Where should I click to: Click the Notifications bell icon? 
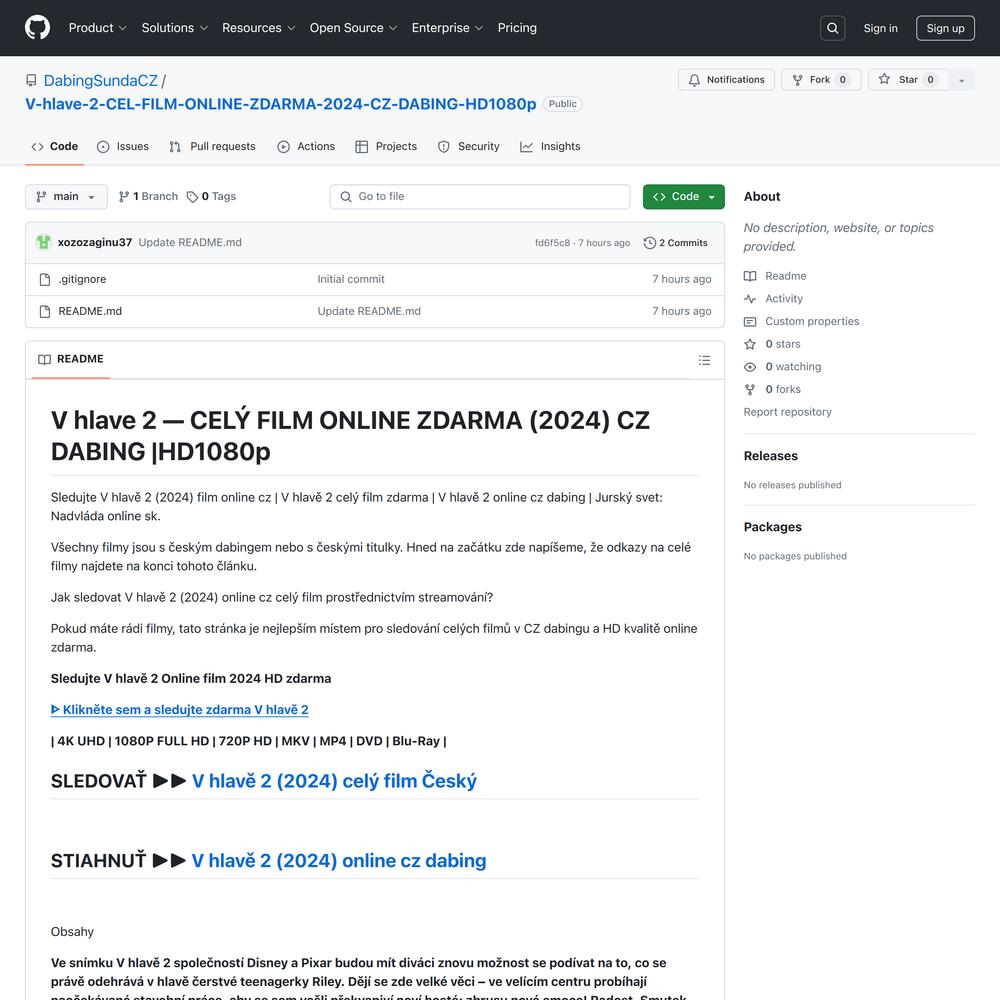tap(694, 80)
